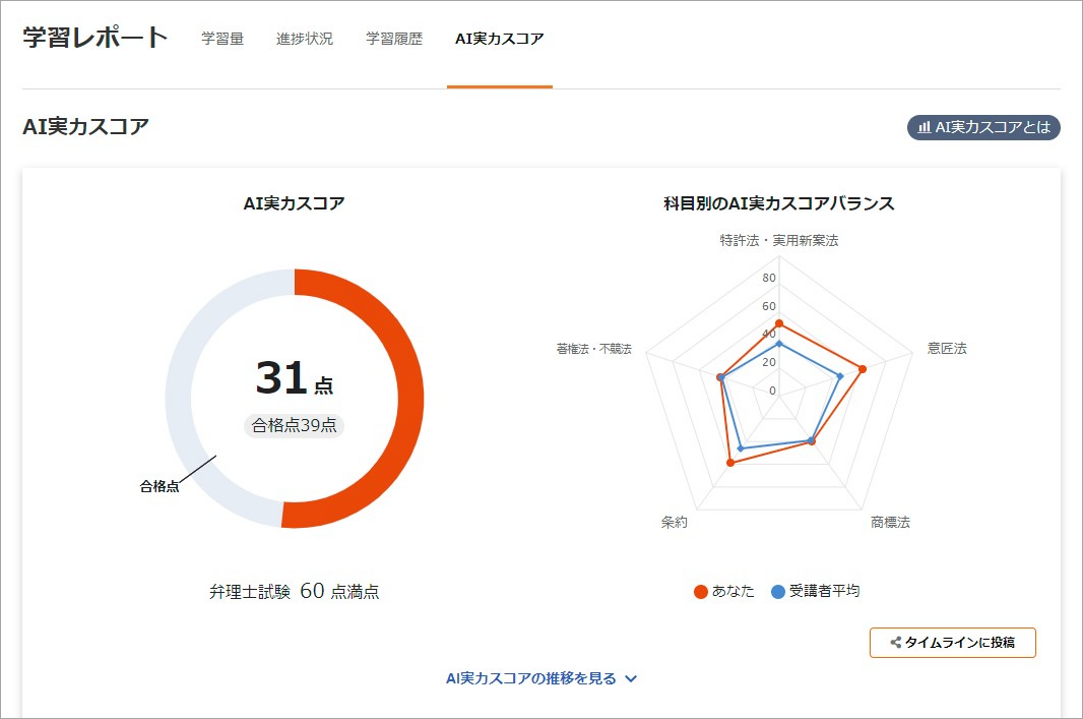Click the 31点 score value

tap(294, 378)
